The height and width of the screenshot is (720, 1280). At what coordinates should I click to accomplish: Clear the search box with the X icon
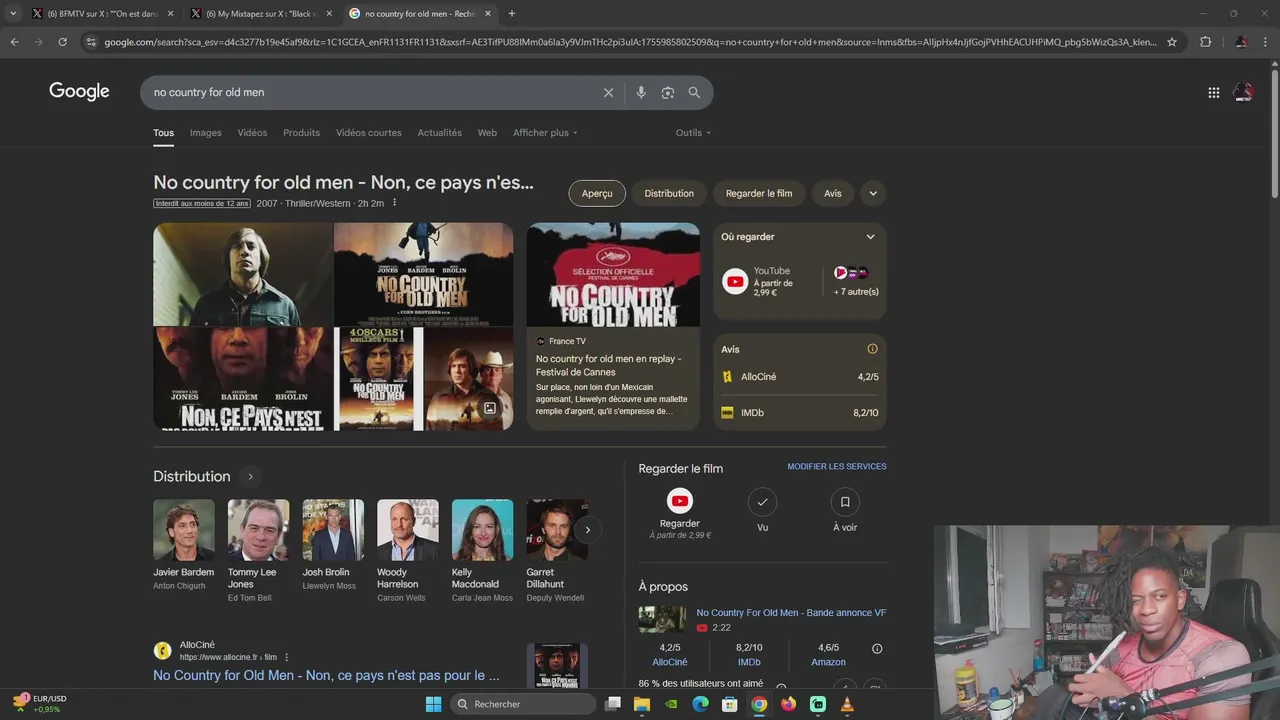pos(608,92)
